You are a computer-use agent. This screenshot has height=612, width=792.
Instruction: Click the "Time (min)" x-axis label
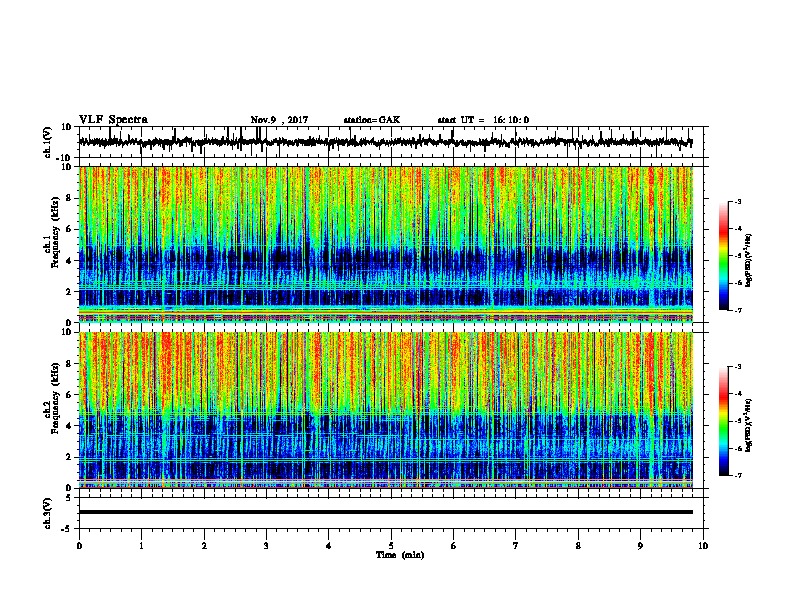[x=400, y=555]
